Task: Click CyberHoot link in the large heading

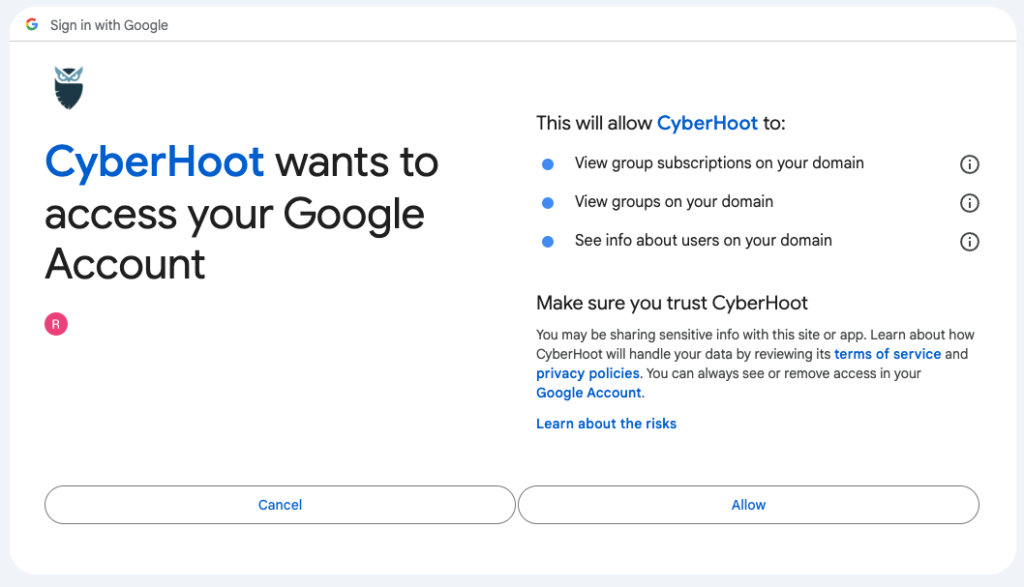Action: 154,162
